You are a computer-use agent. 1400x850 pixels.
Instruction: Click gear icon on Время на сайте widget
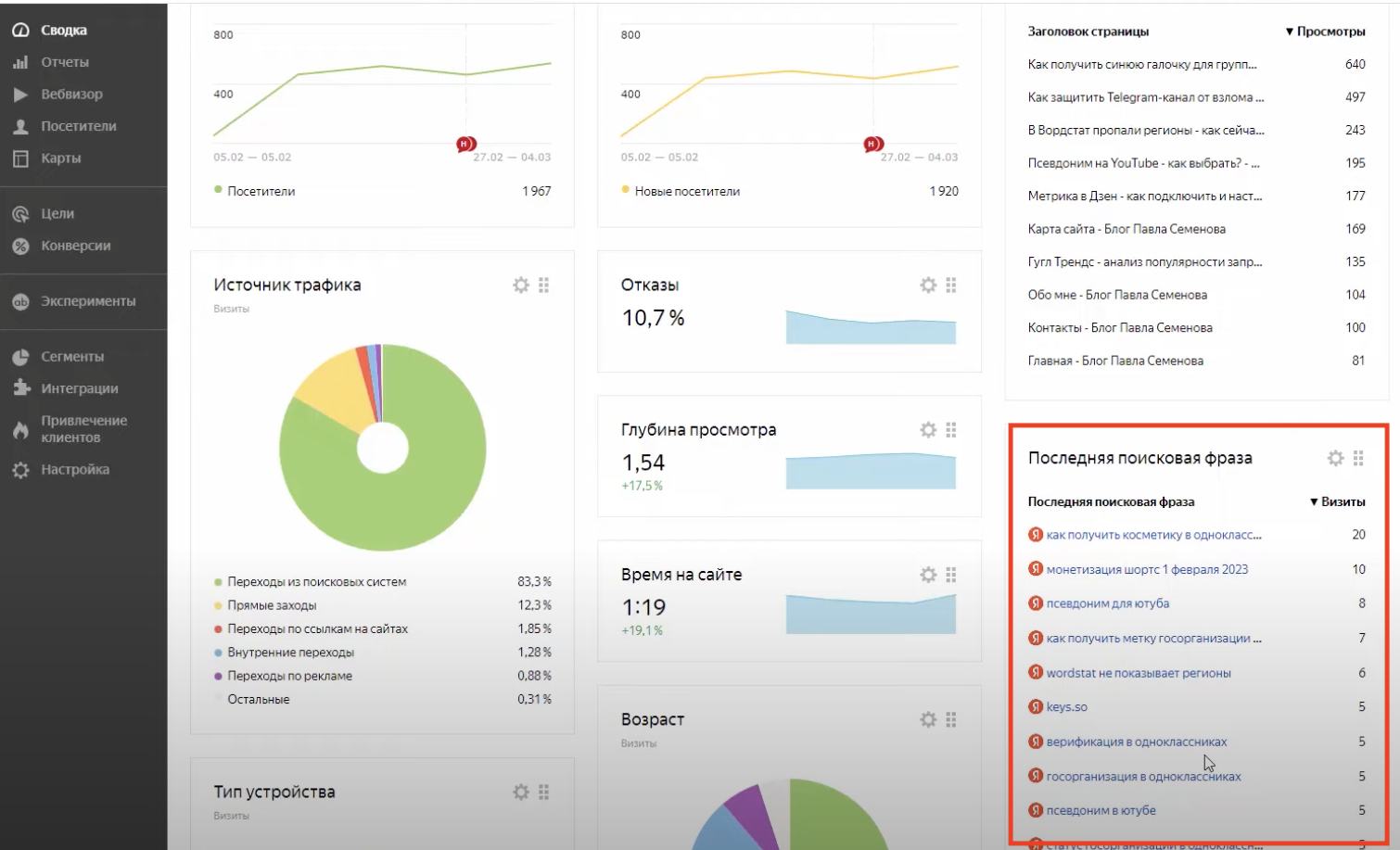pos(928,575)
